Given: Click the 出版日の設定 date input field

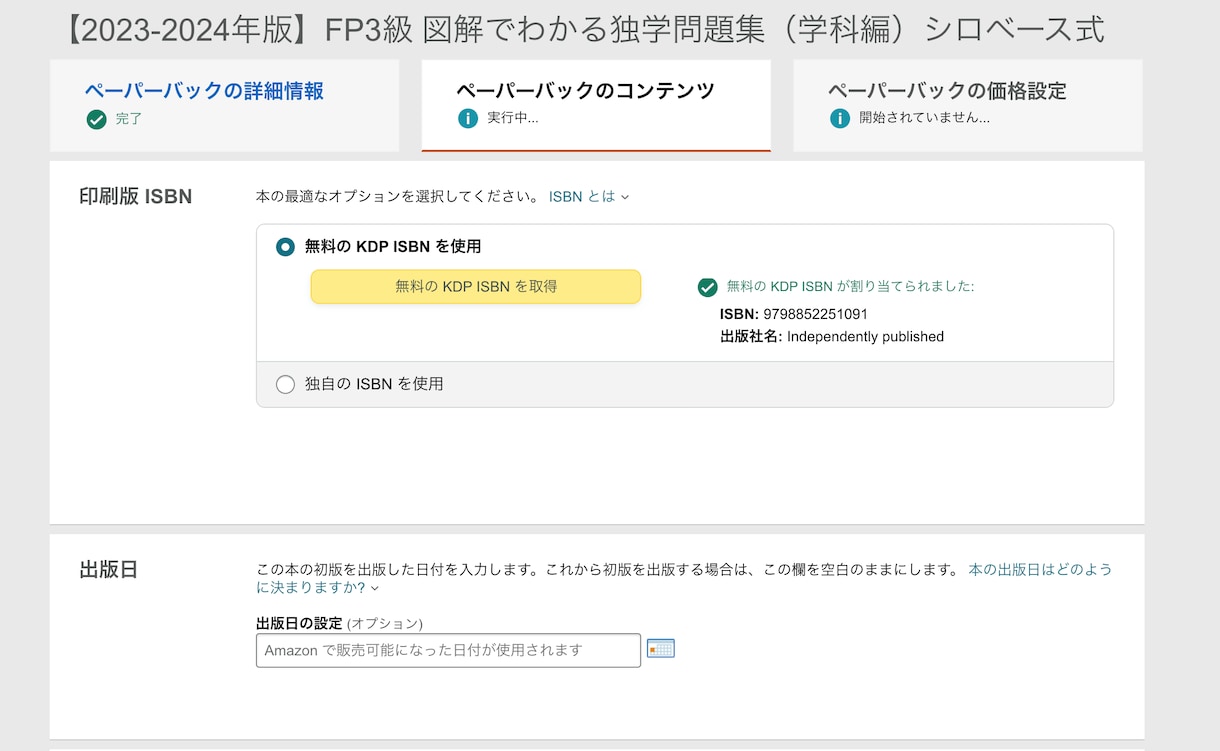Looking at the screenshot, I should 448,650.
